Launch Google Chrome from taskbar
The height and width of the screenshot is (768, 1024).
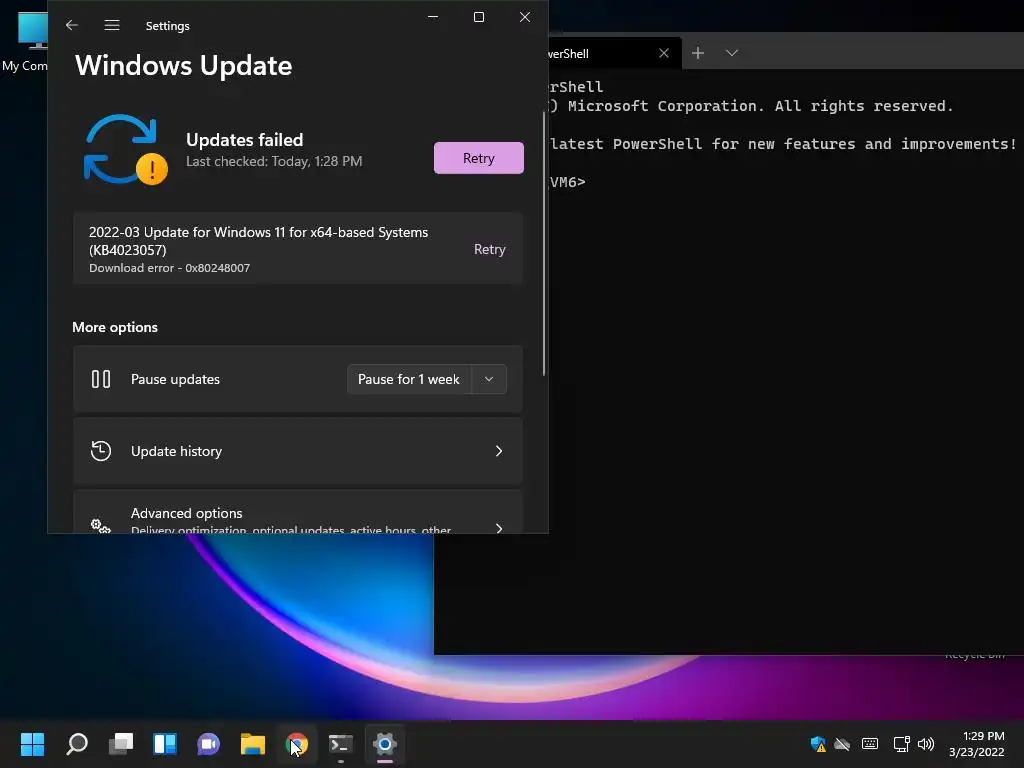(296, 744)
